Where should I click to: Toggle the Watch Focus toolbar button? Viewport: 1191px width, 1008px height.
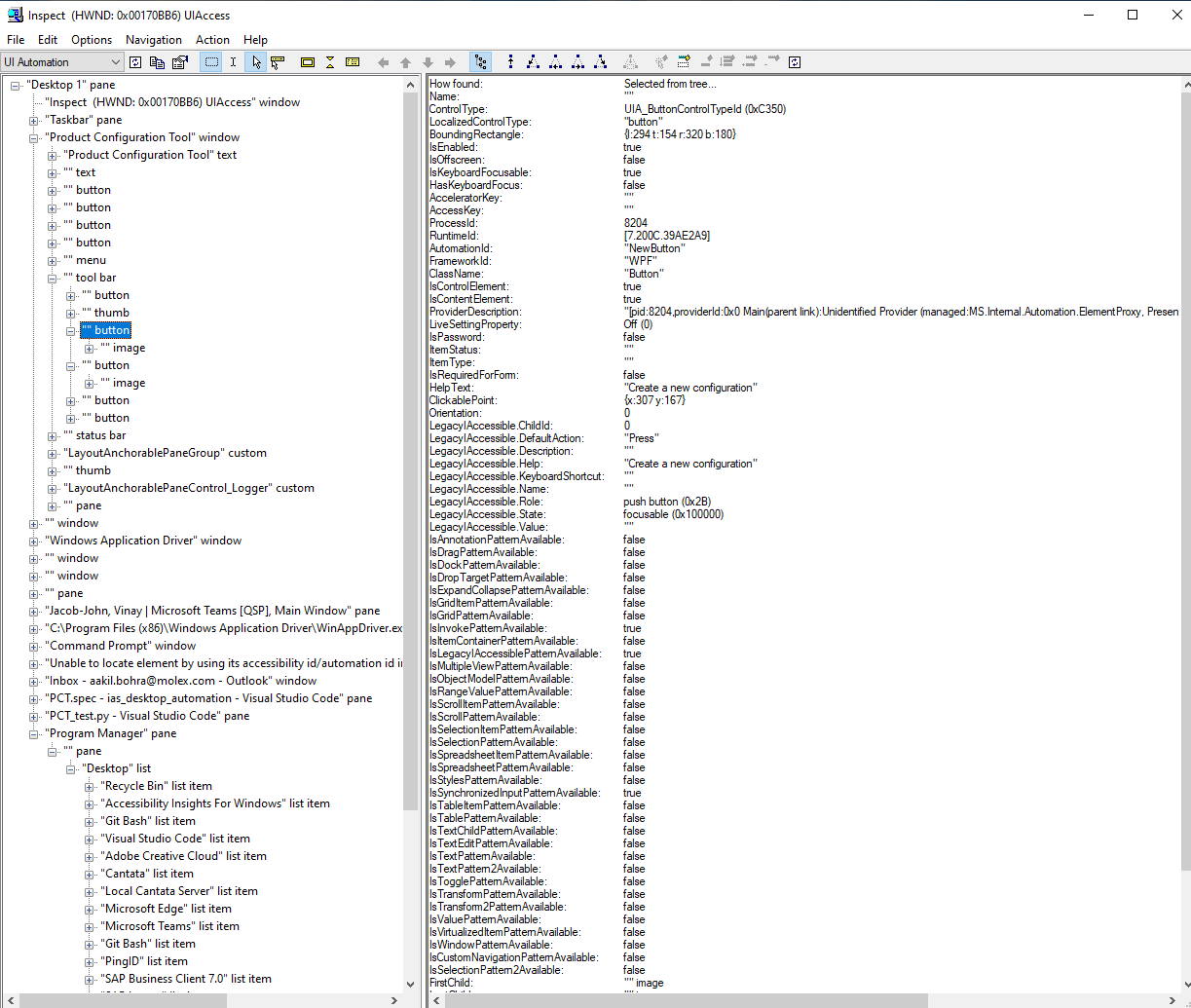[277, 61]
